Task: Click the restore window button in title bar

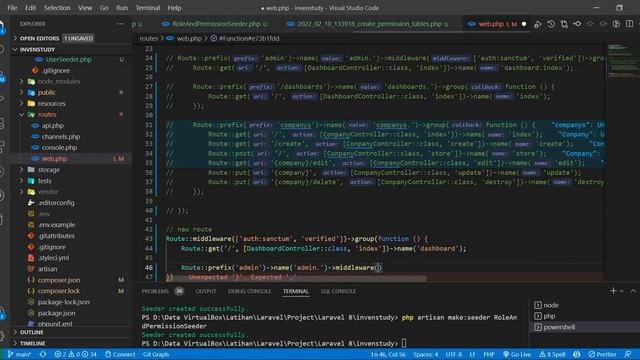Action: point(619,8)
